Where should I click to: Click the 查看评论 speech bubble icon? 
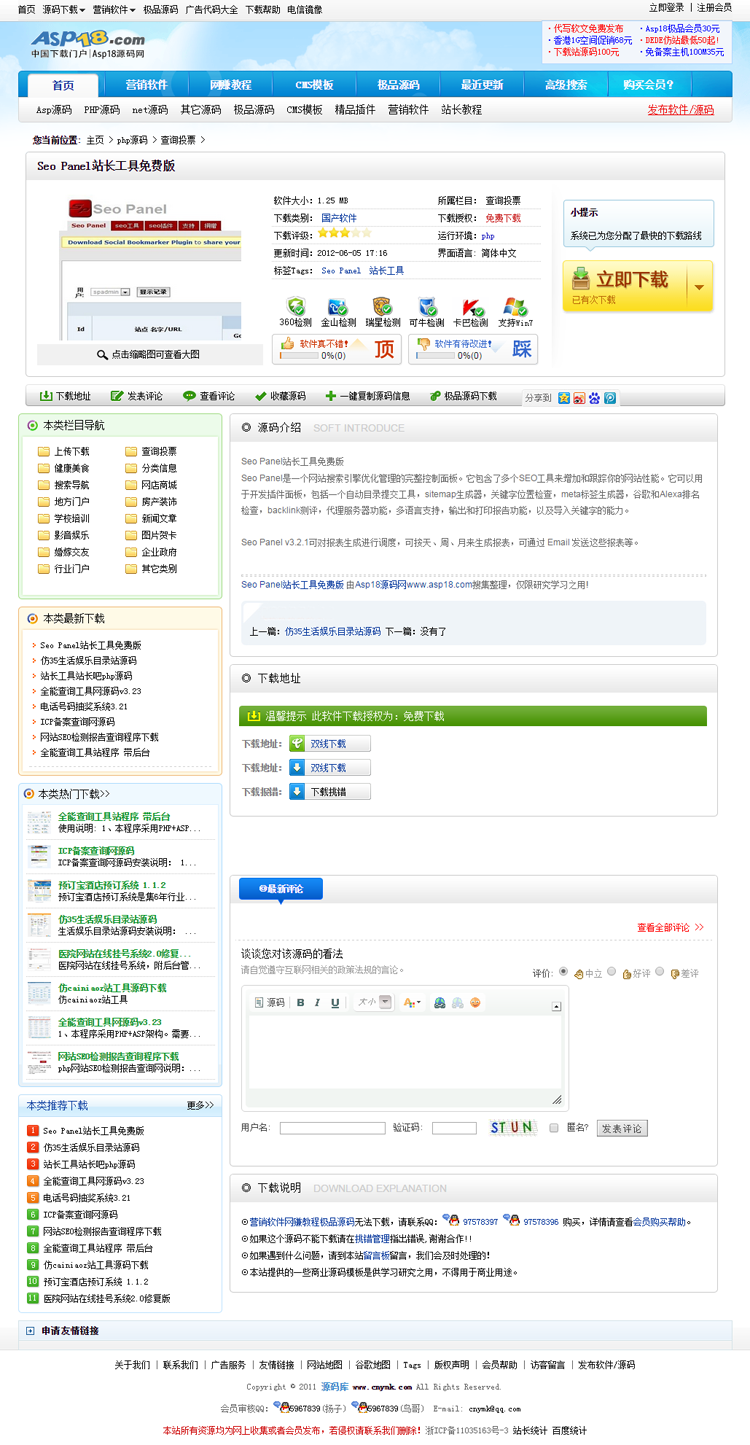(x=189, y=396)
